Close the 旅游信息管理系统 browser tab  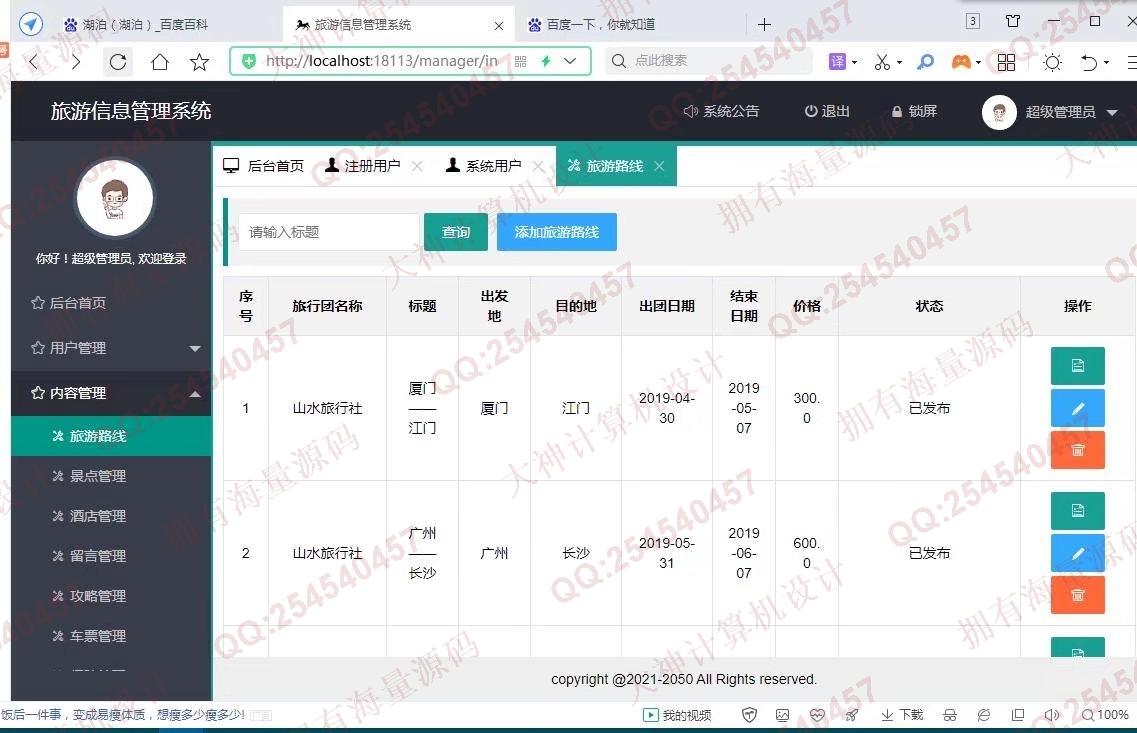pyautogui.click(x=499, y=25)
